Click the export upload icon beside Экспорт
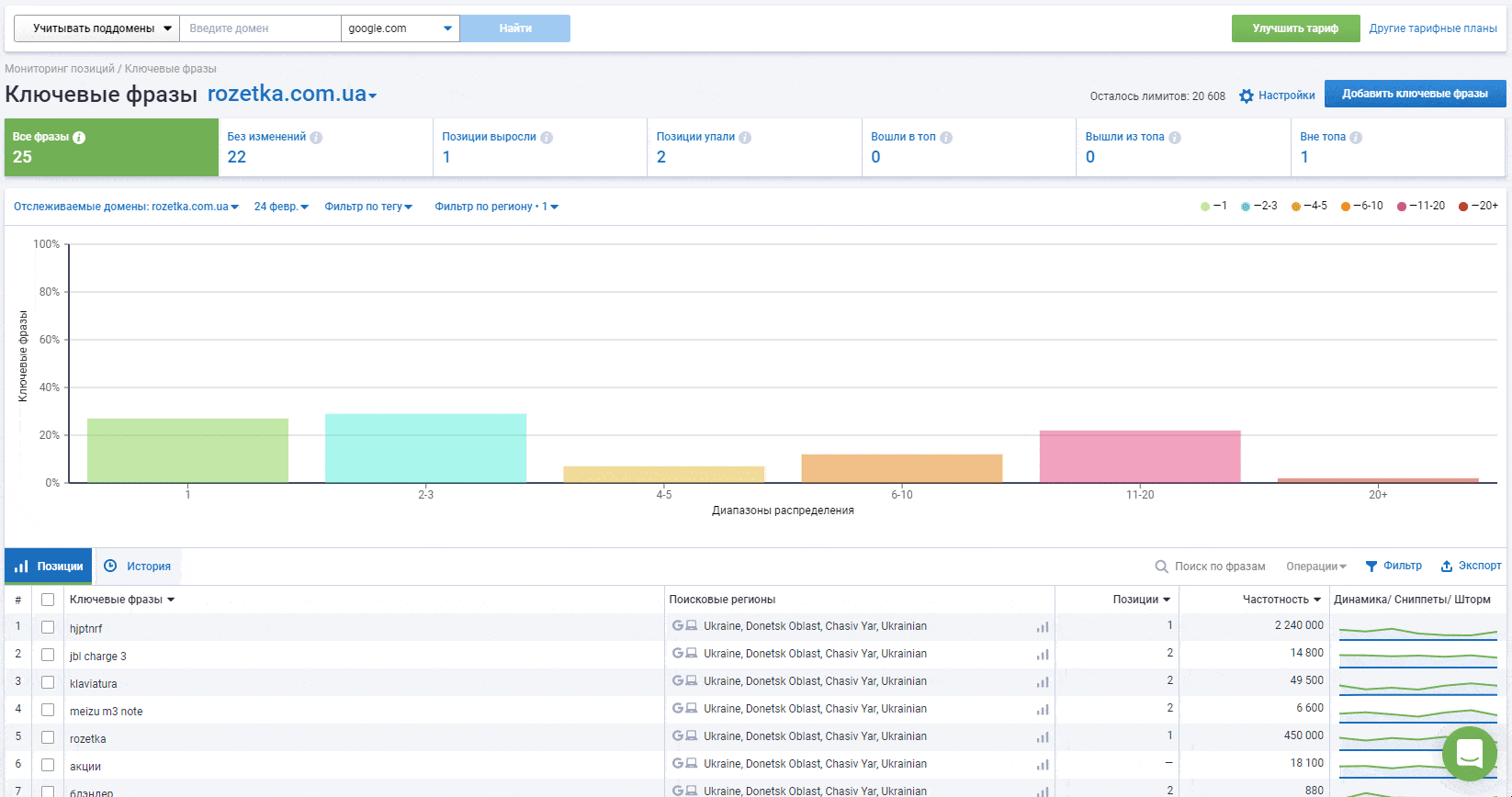This screenshot has width=1512, height=797. pos(1447,567)
